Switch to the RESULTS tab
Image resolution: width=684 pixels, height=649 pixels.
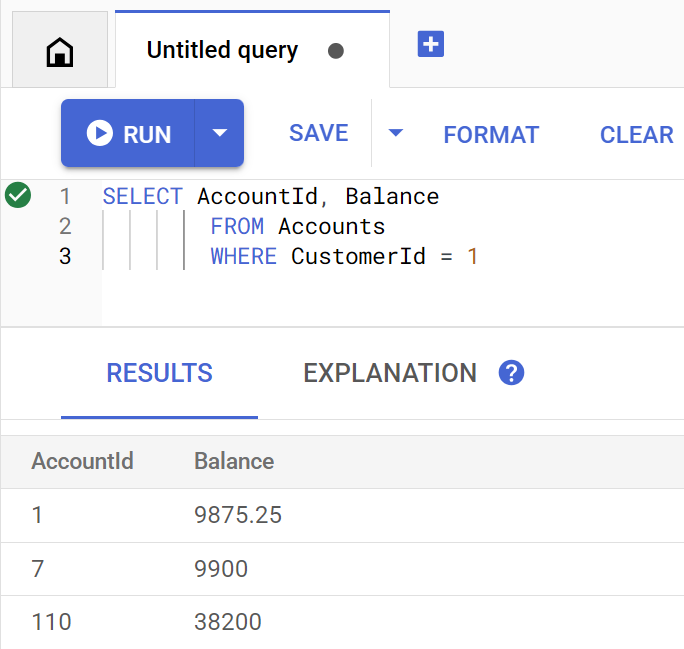pos(159,374)
